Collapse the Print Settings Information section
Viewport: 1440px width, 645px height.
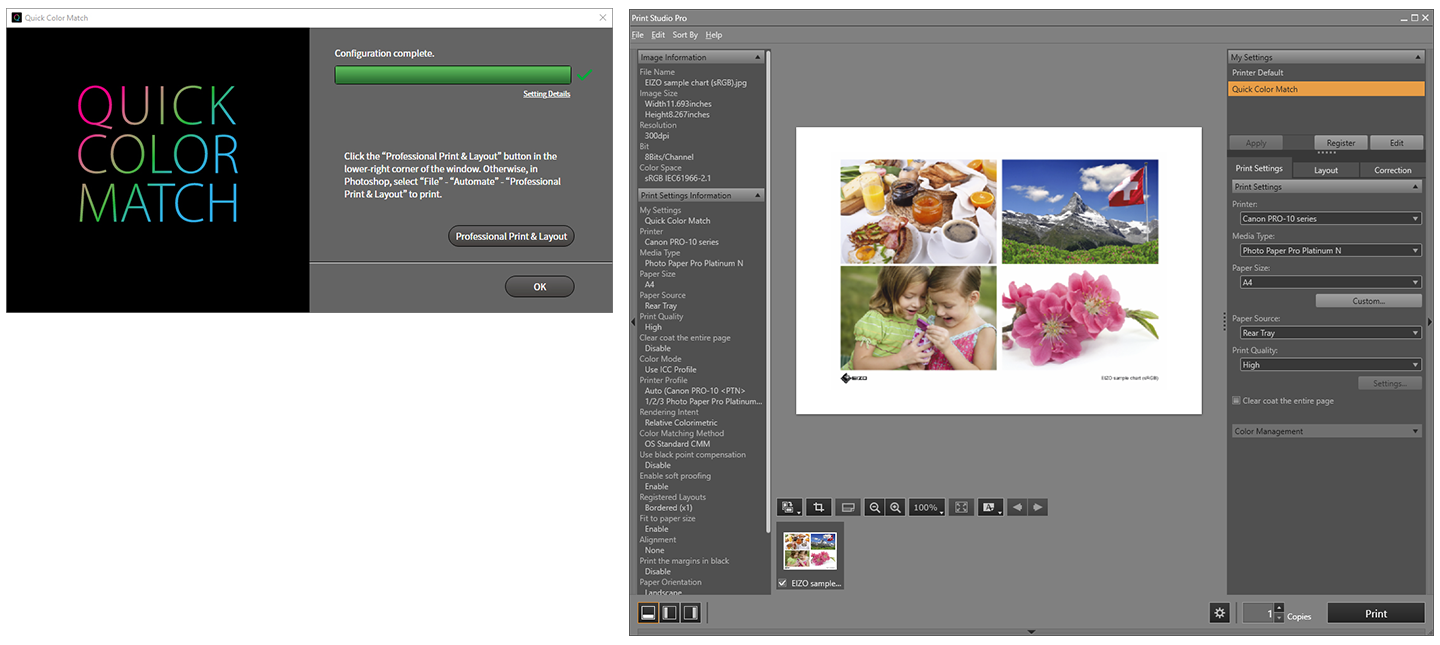tap(702, 195)
